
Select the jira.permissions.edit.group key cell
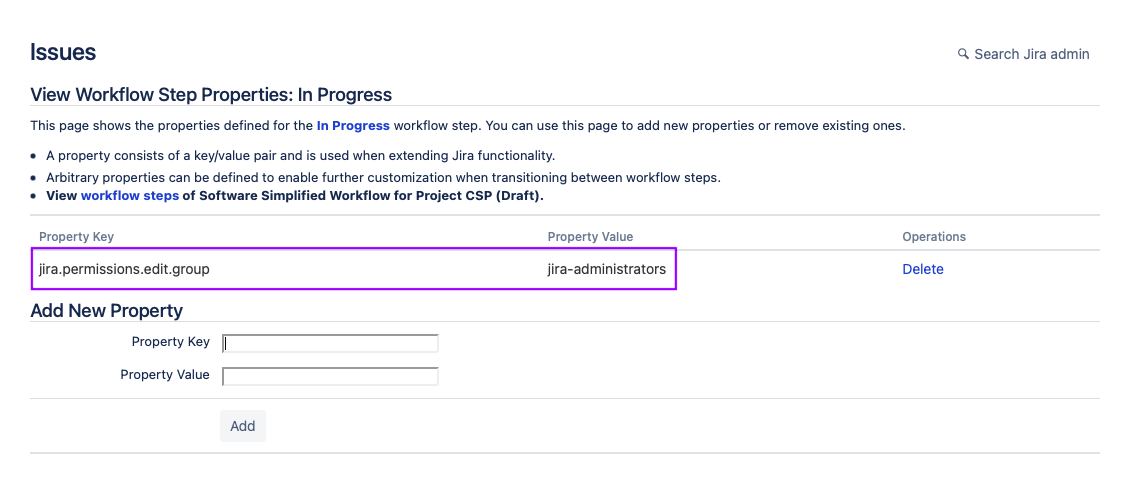click(x=124, y=269)
